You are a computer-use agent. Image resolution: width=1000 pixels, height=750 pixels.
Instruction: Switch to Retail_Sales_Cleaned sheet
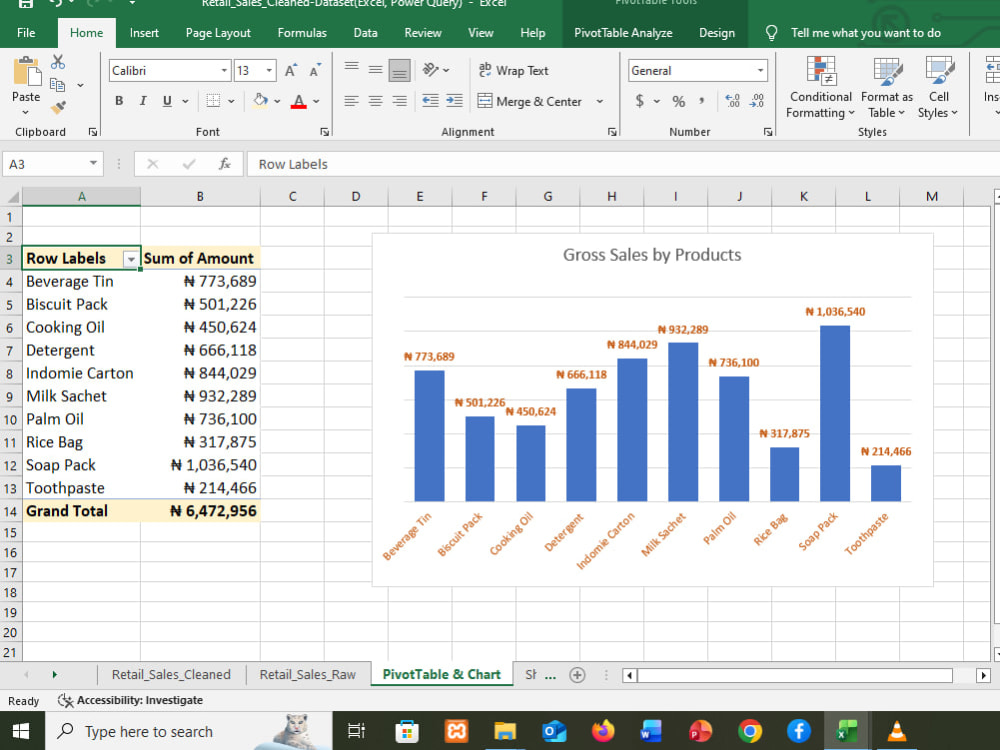171,675
